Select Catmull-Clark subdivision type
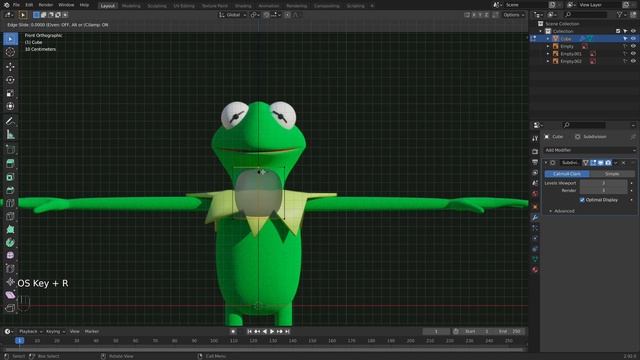Image resolution: width=640 pixels, height=360 pixels. pos(567,174)
